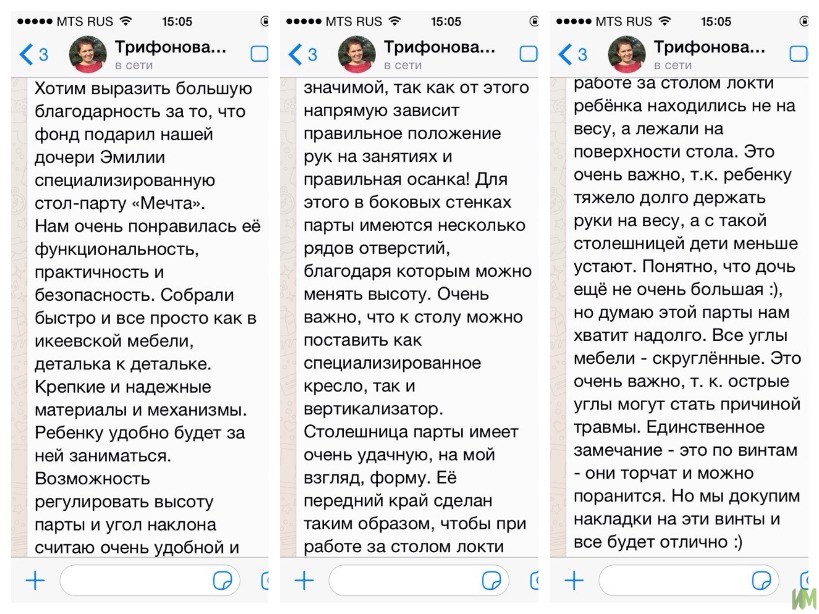Open sticker picker in middle message field
Viewport: 819px width, 614px height.
492,581
